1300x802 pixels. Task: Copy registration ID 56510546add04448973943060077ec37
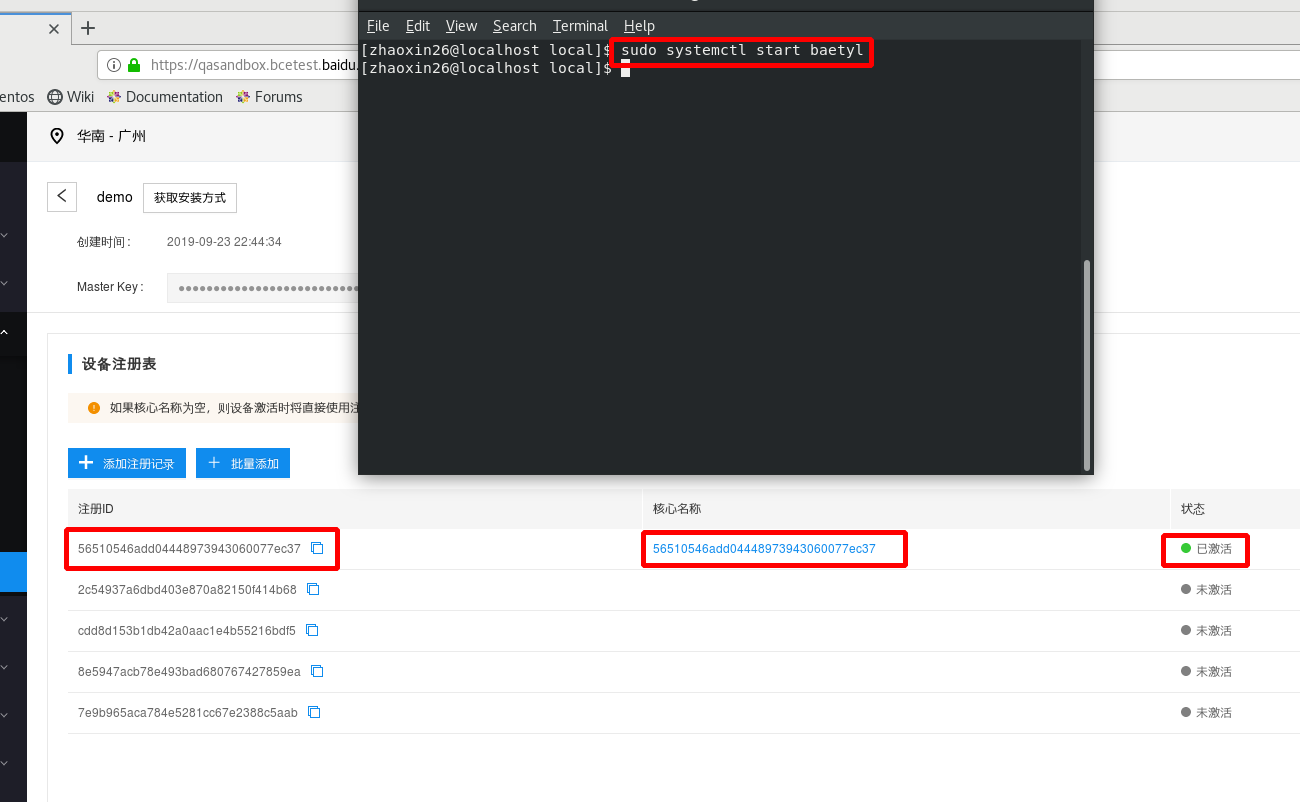pos(318,549)
